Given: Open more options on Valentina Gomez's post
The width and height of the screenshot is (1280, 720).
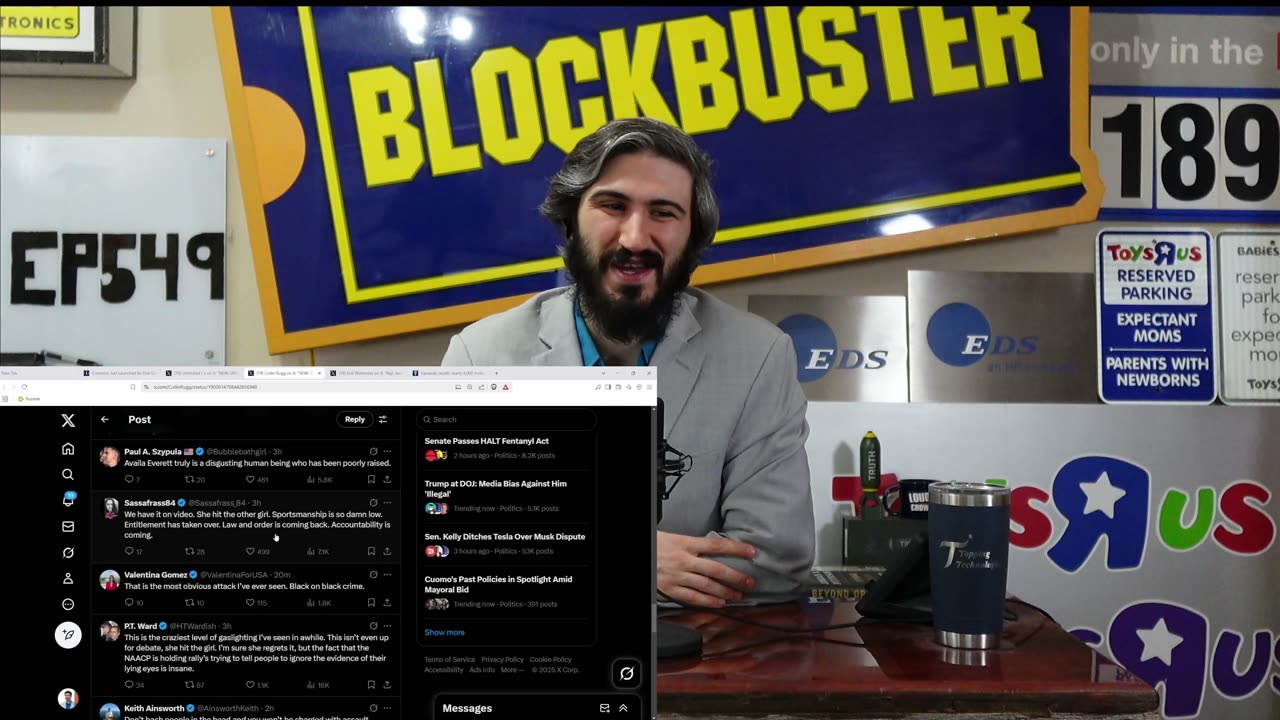Looking at the screenshot, I should click(387, 574).
